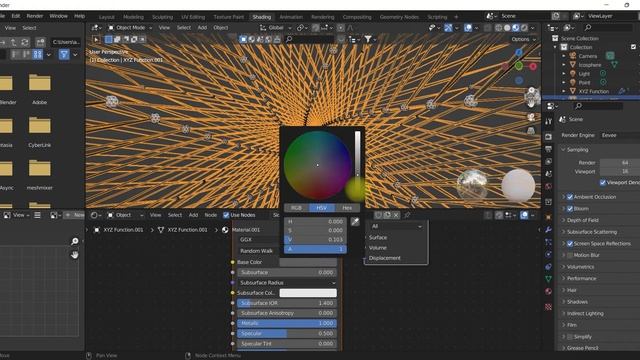Open the Object Mode dropdown
640x360 pixels.
[130, 28]
